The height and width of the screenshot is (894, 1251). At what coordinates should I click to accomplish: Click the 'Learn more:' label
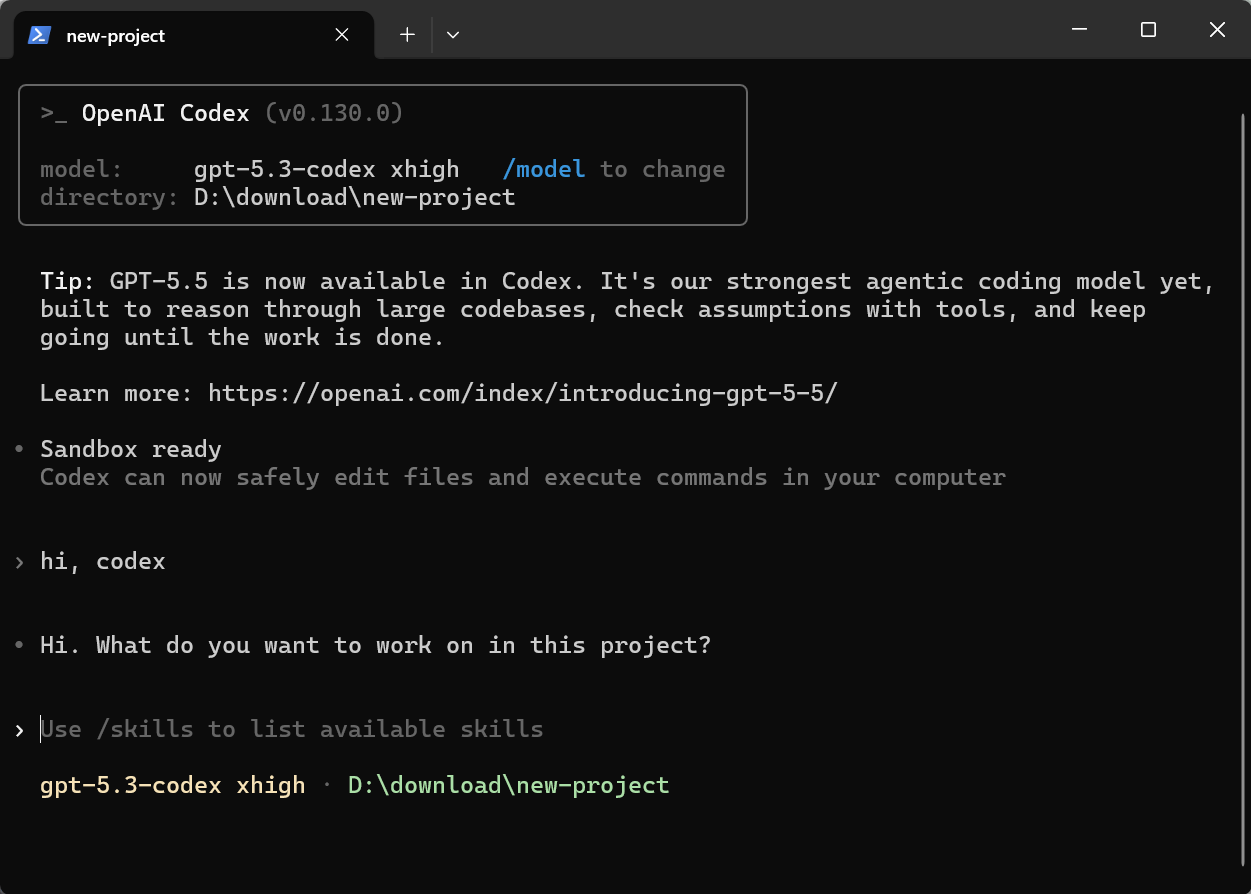tap(117, 393)
